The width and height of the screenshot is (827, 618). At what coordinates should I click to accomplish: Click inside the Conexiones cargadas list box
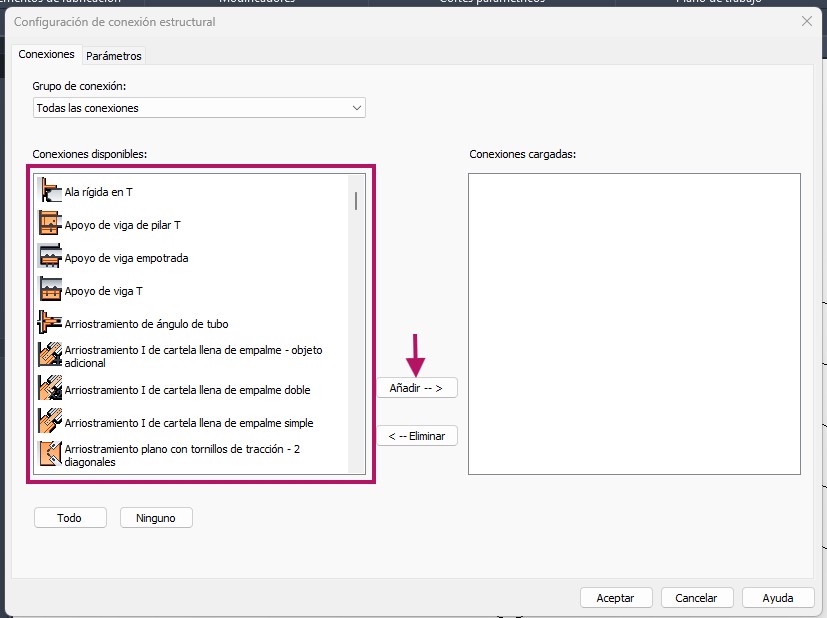634,324
